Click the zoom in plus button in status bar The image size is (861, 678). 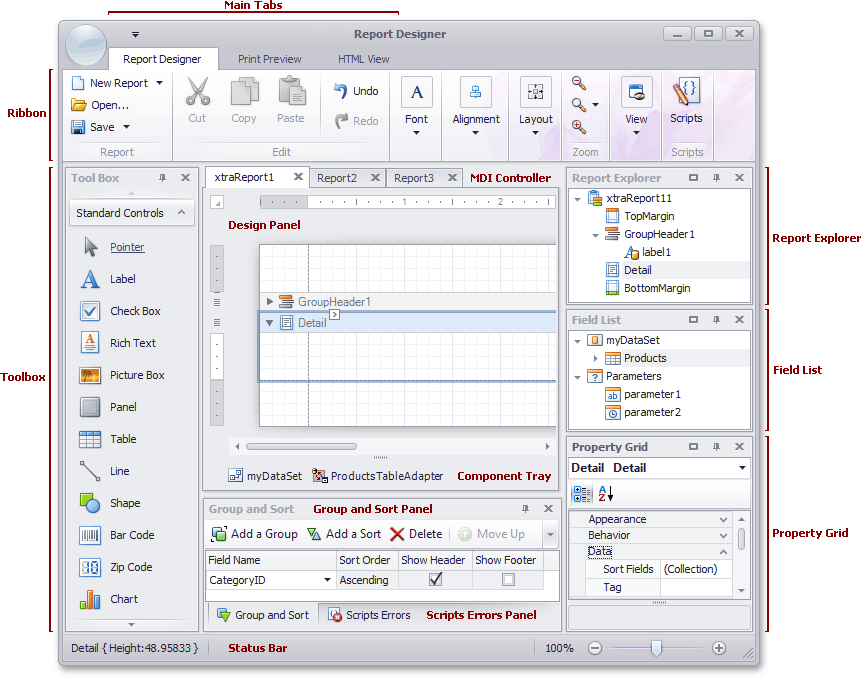719,648
